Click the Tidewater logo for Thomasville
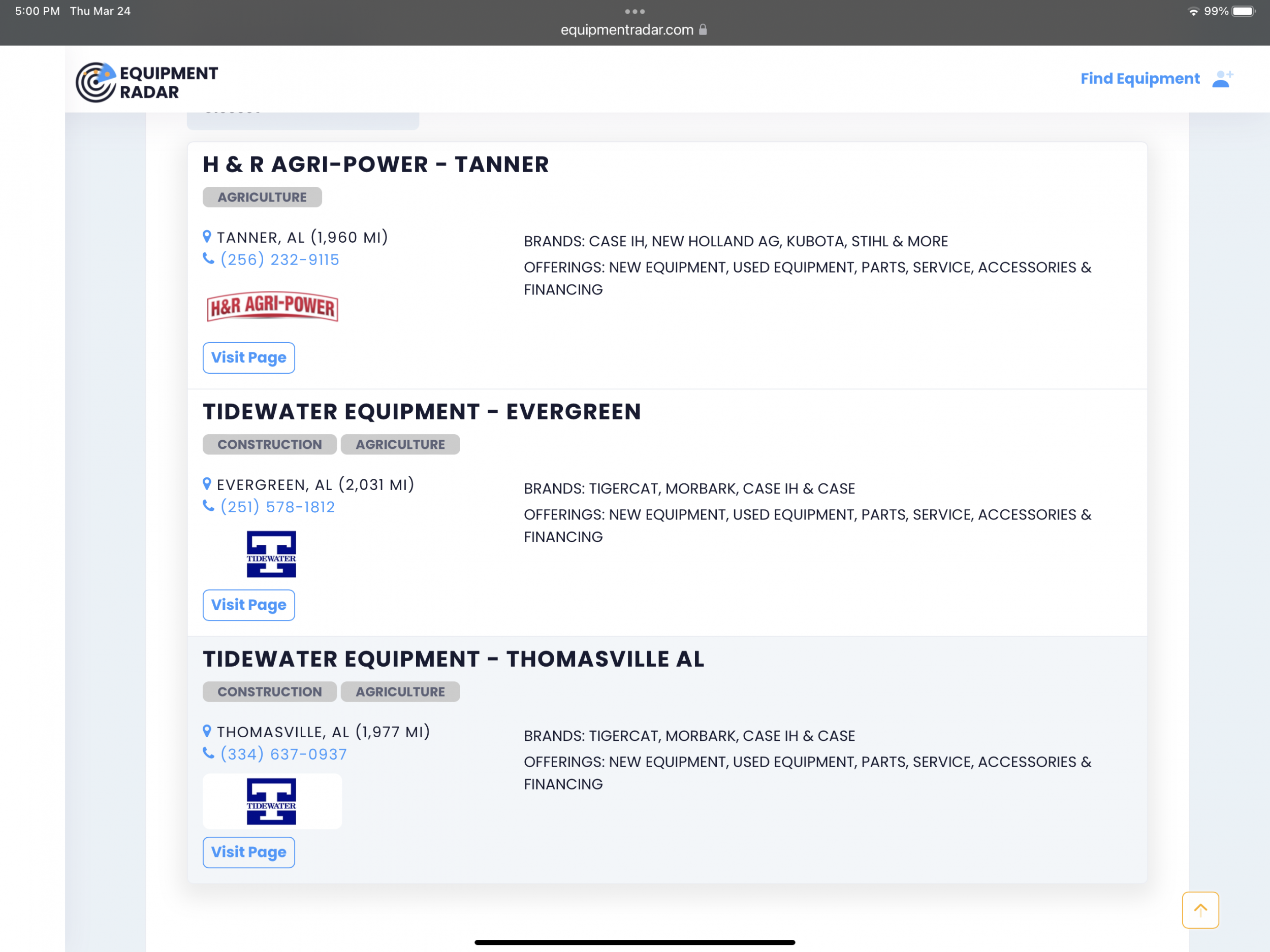 pos(271,801)
